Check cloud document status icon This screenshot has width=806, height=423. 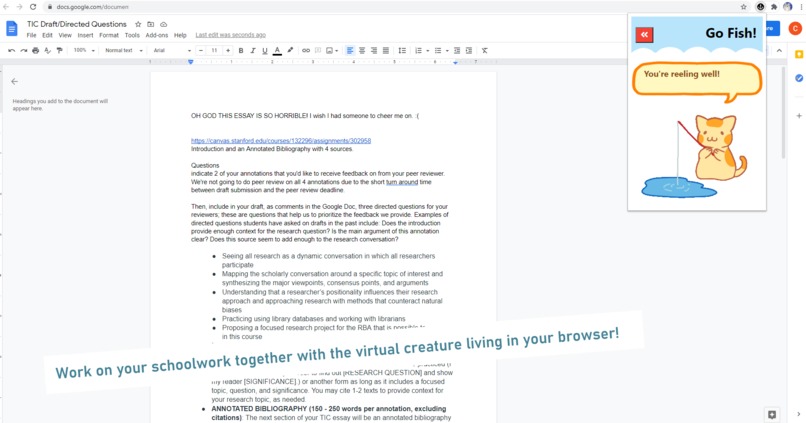[x=163, y=24]
